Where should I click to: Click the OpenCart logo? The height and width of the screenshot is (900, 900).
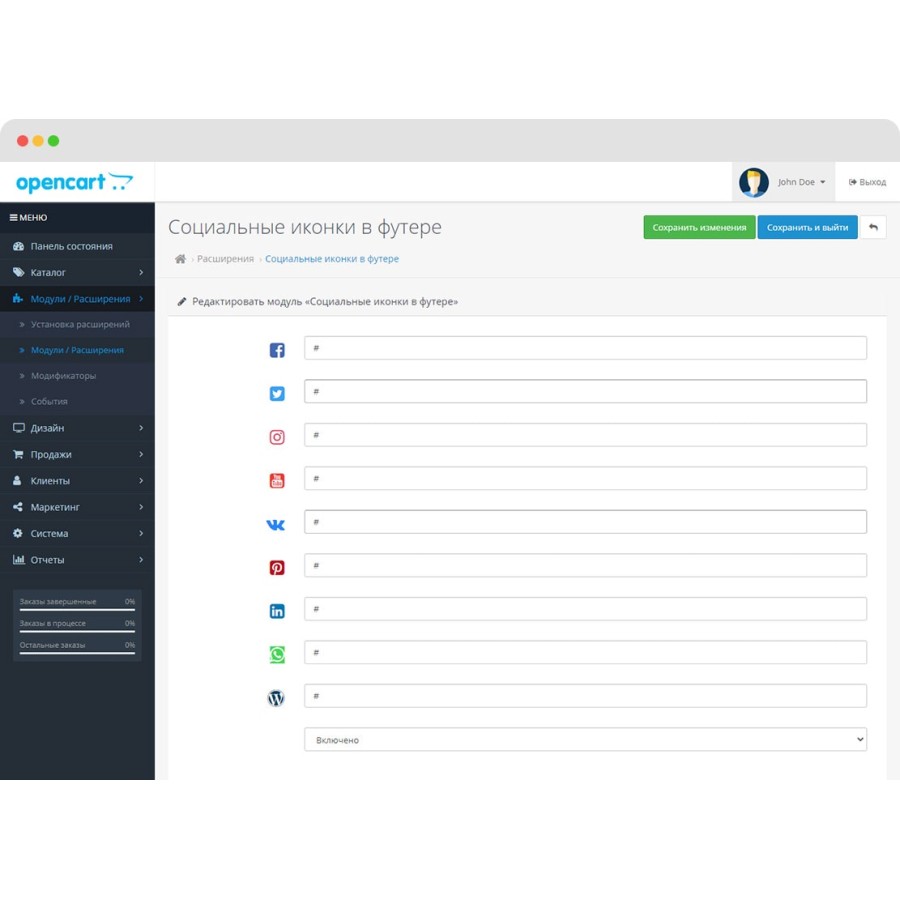[x=75, y=183]
